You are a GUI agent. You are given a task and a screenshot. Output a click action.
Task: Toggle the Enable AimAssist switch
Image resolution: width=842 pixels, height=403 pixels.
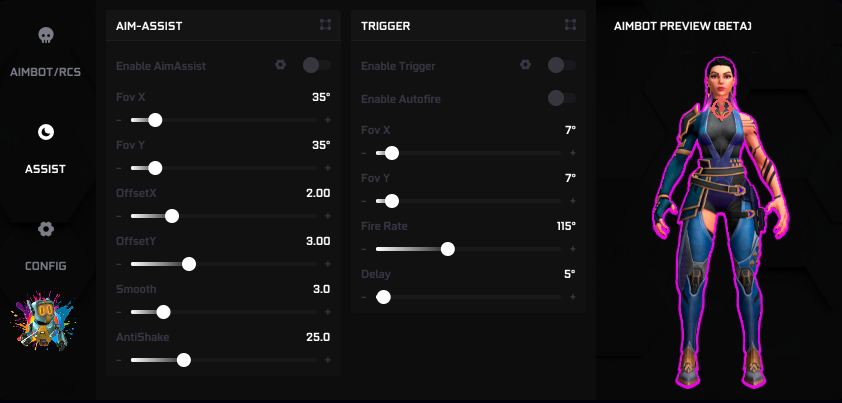(x=316, y=65)
